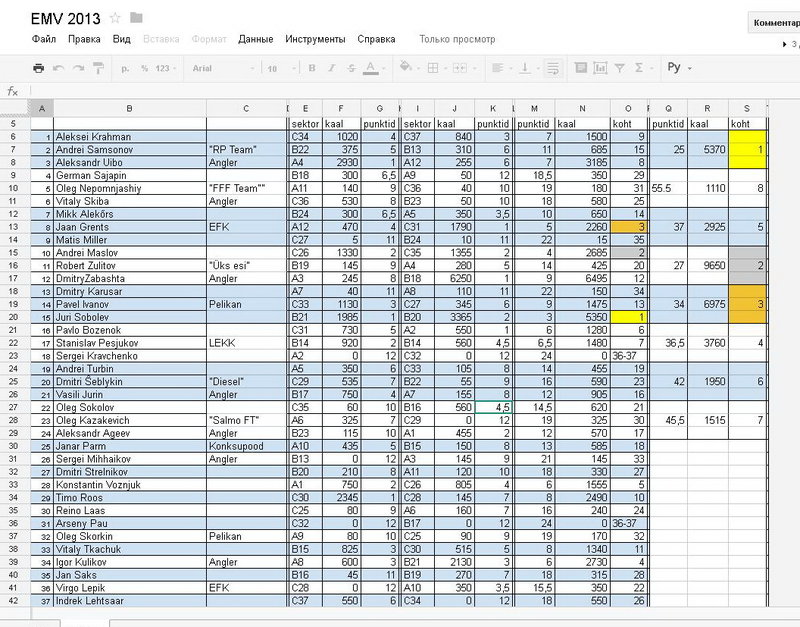Toggle Bold formatting button

tap(312, 68)
